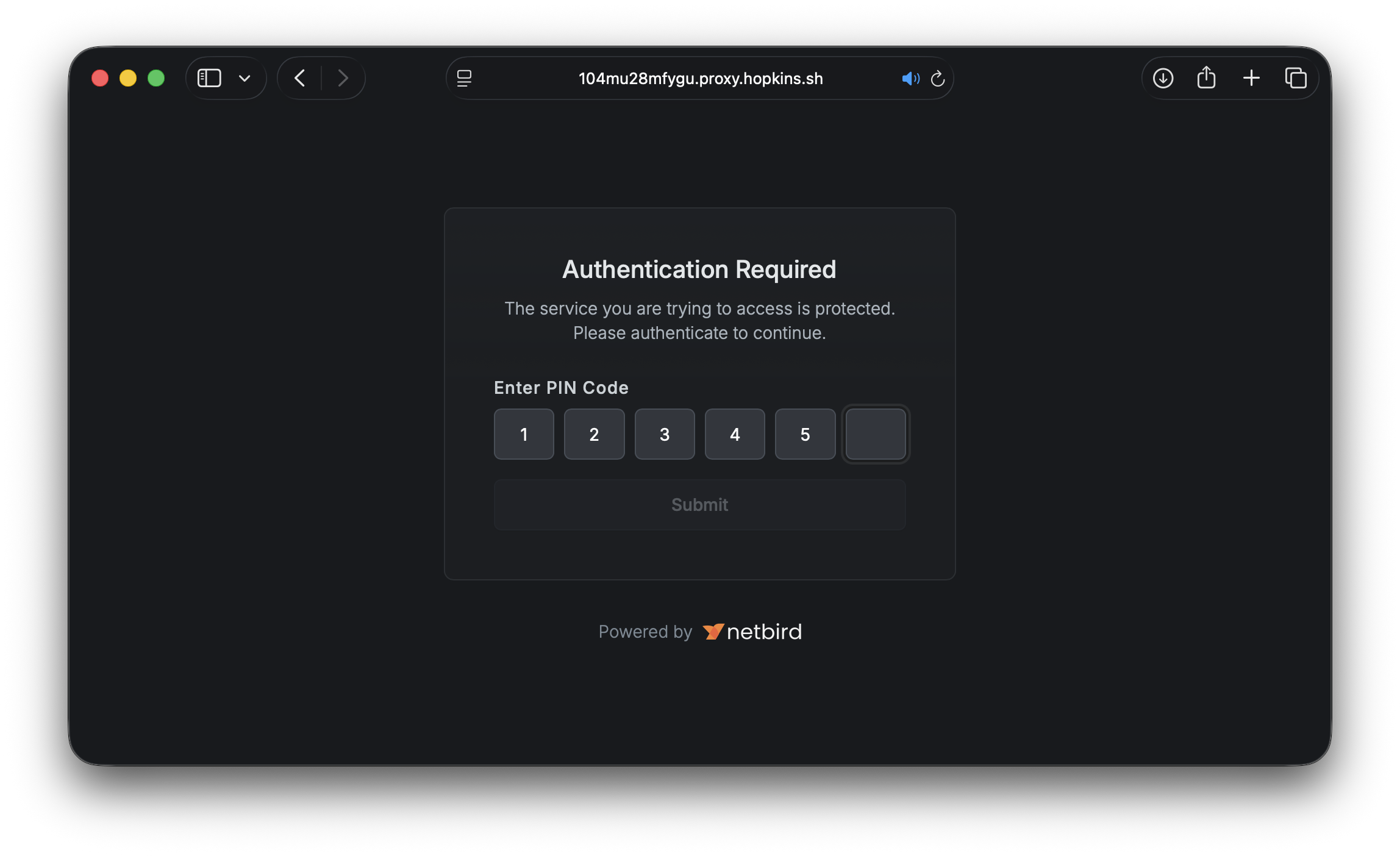Select the PIN box showing 5
Image resolution: width=1400 pixels, height=856 pixels.
click(x=805, y=434)
